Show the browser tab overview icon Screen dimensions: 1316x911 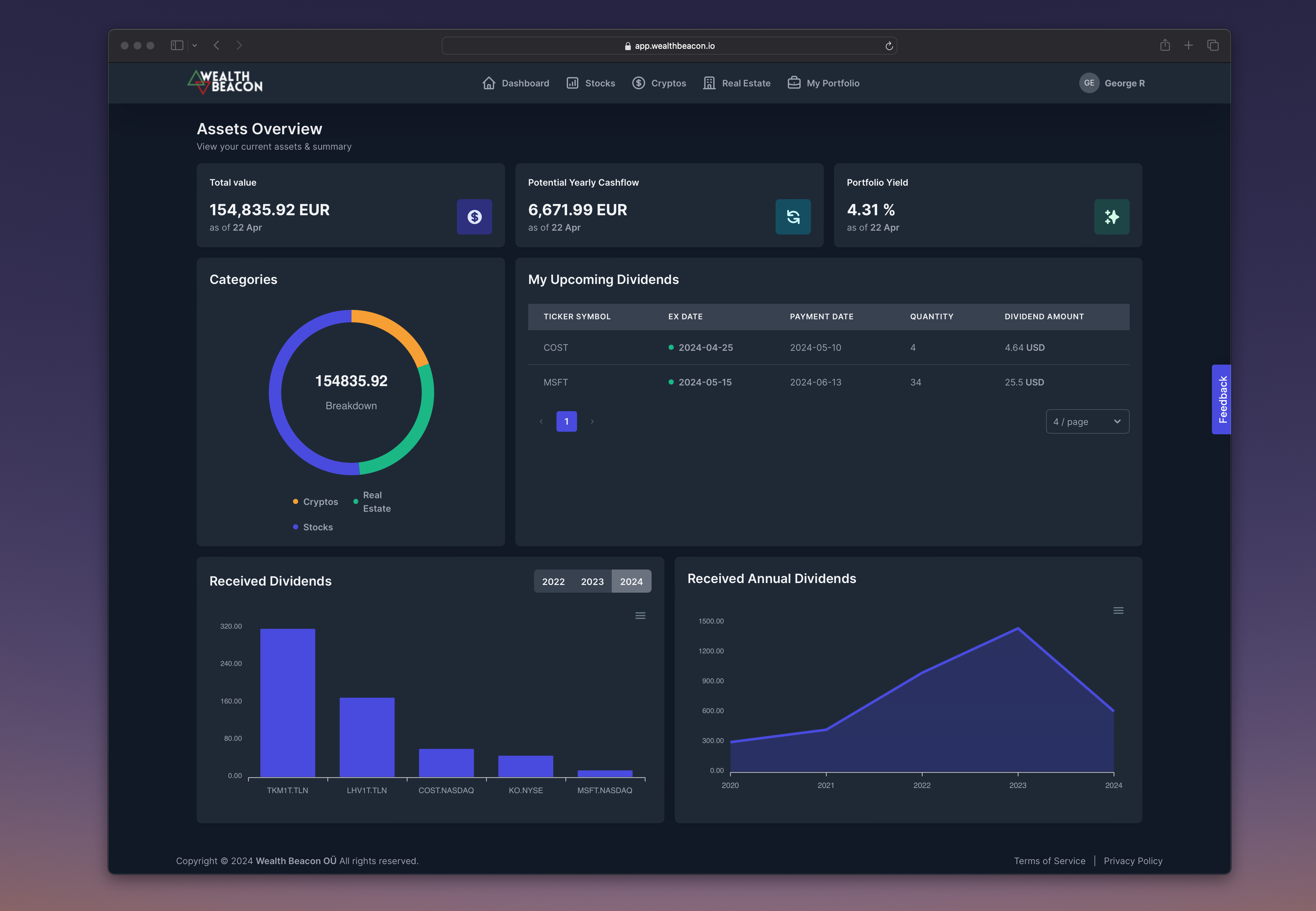(x=1213, y=46)
